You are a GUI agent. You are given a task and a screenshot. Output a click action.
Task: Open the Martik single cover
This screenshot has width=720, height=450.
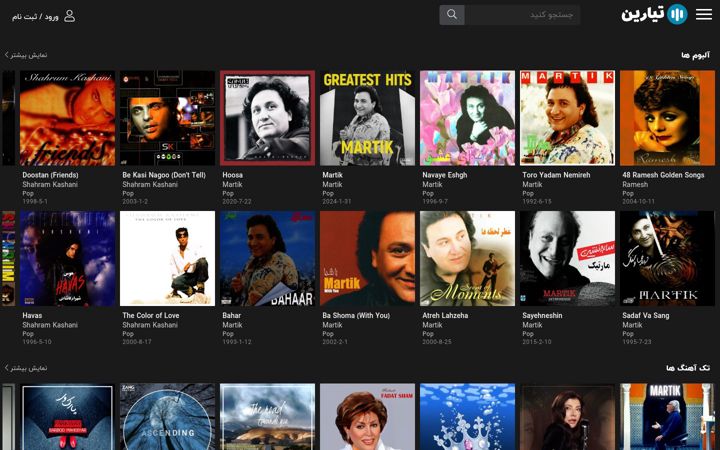(668, 417)
